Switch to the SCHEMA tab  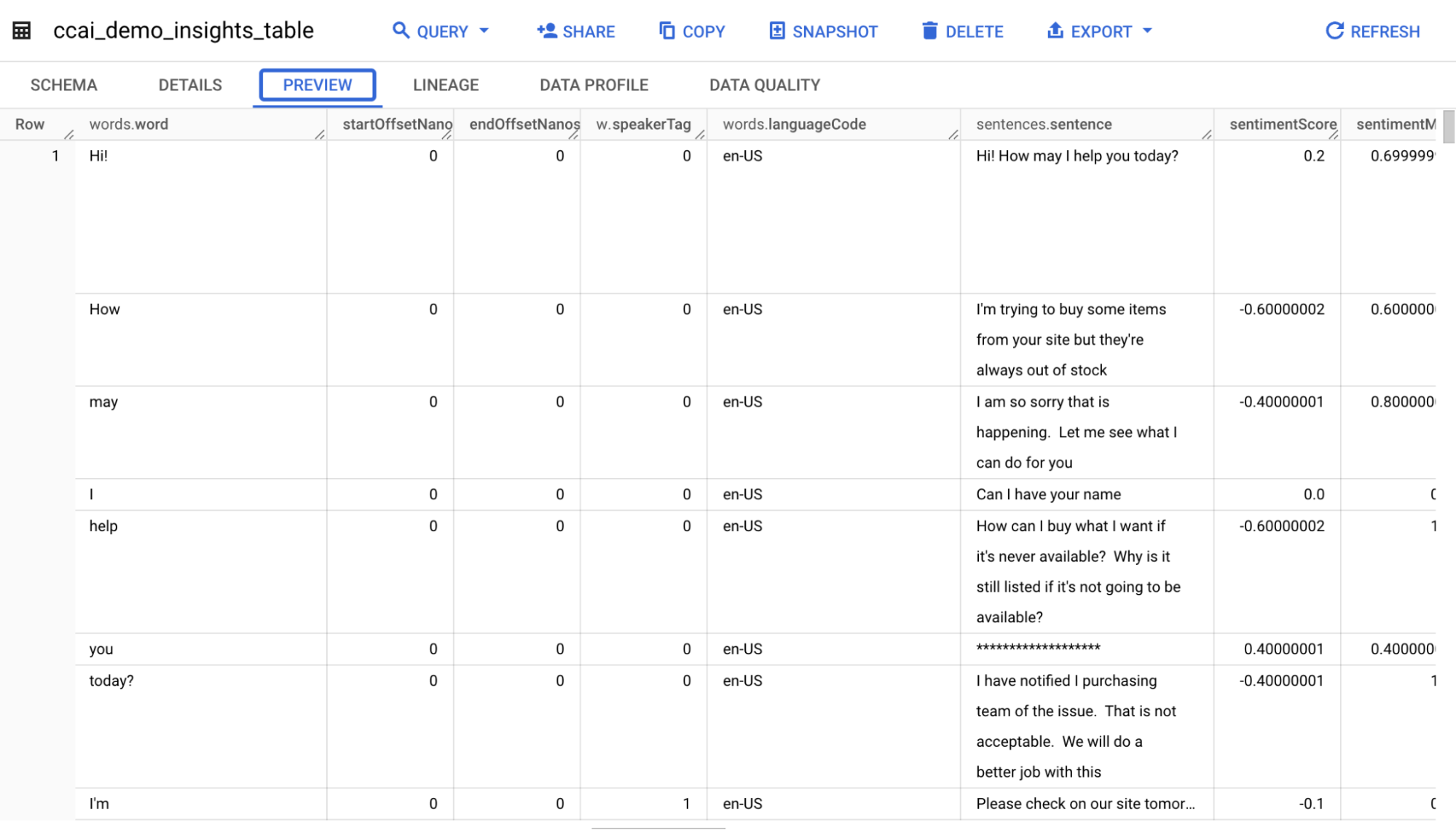pos(63,85)
